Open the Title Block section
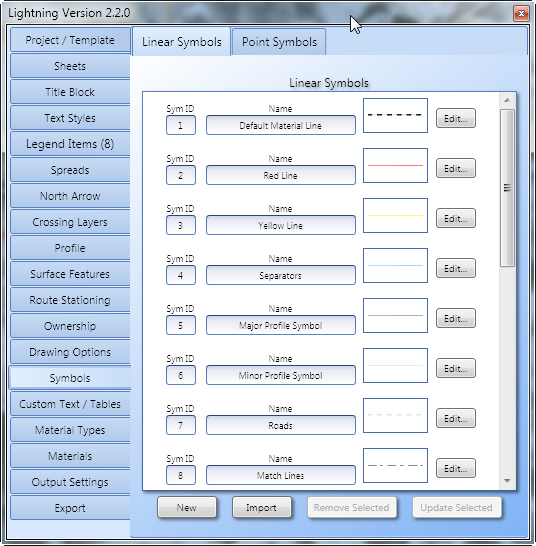536x546 pixels. 70,92
